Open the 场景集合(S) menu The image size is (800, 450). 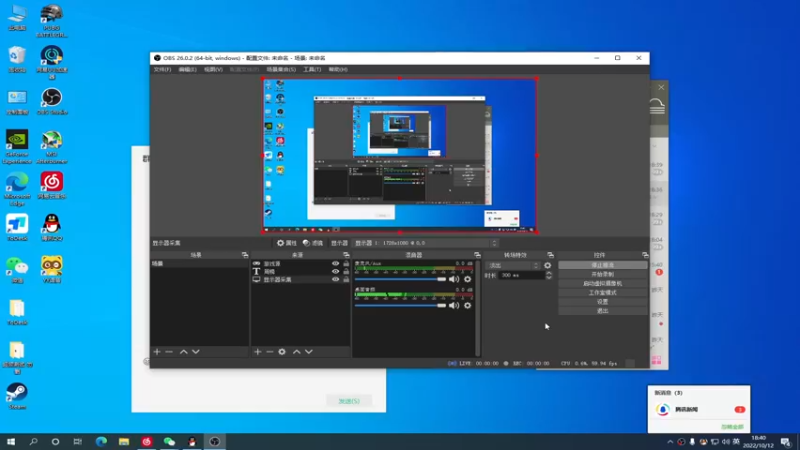[281, 69]
